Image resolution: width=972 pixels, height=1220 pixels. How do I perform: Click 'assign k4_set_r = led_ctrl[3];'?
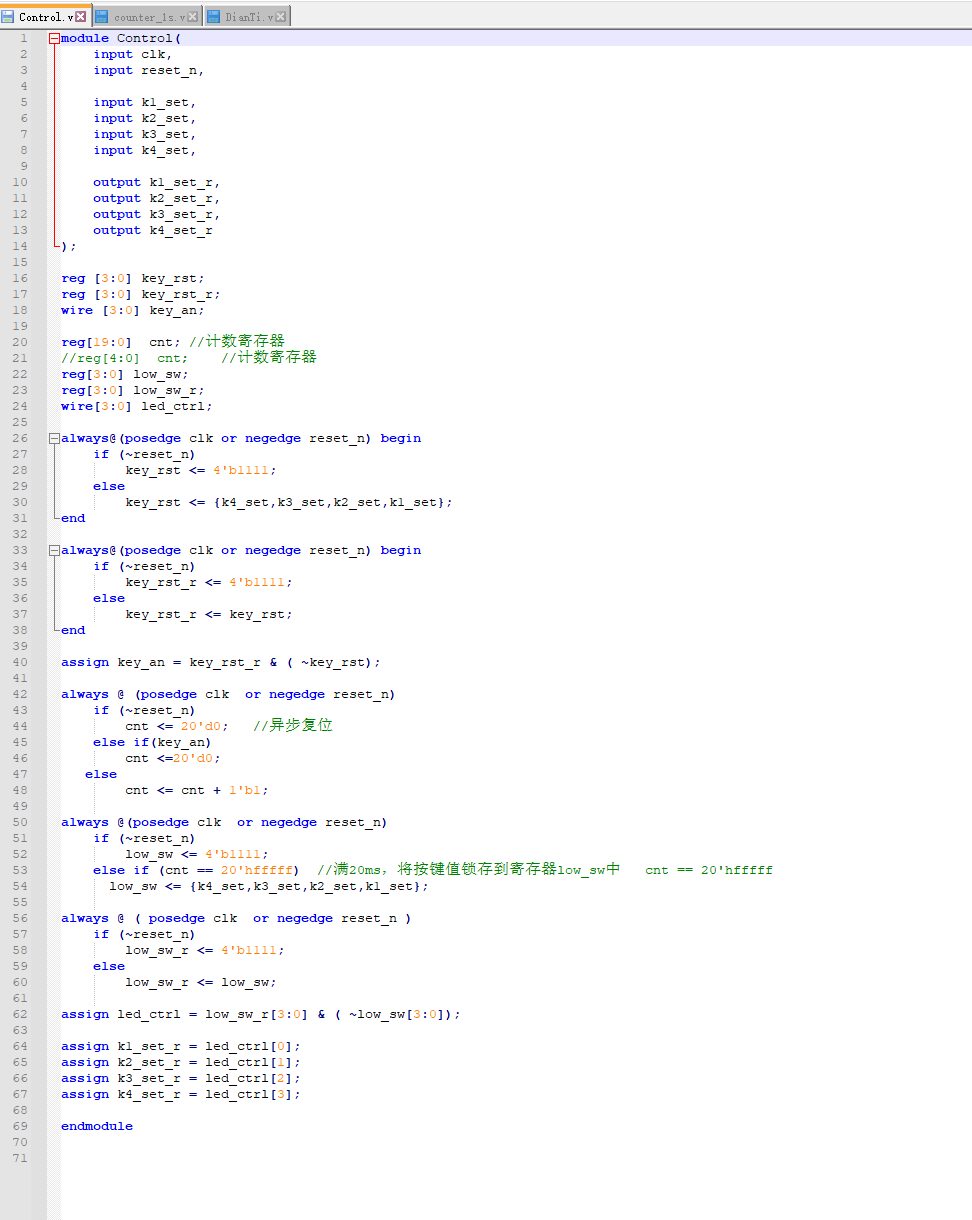tap(181, 1094)
